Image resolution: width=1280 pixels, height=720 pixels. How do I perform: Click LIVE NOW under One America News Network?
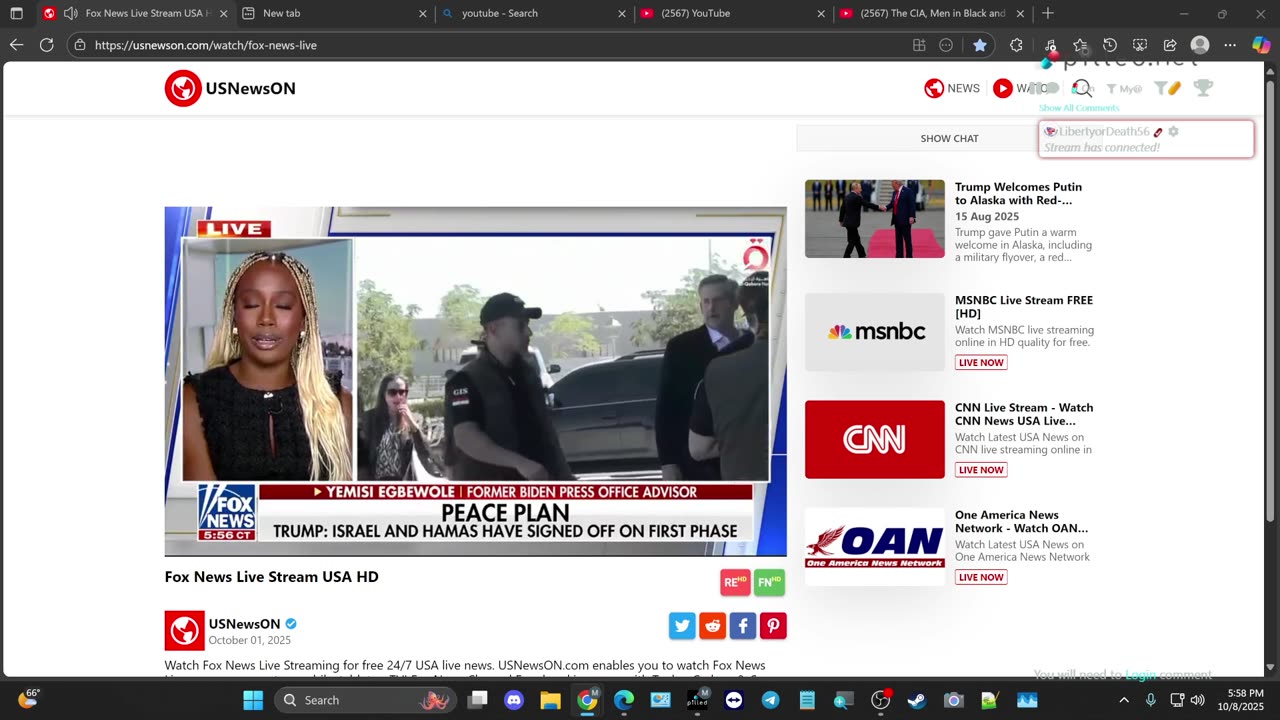tap(981, 577)
